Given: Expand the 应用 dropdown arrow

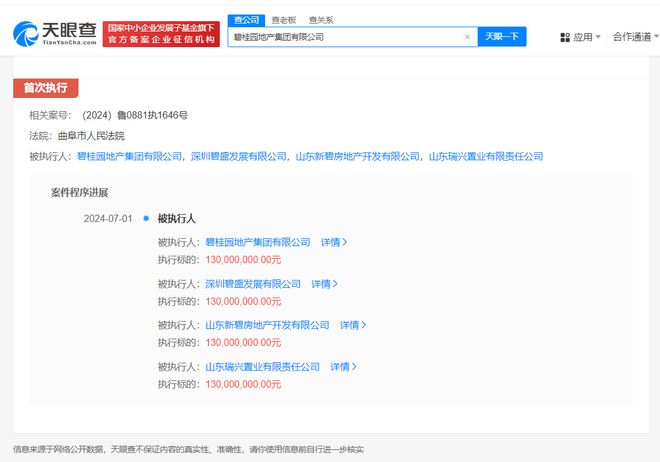Looking at the screenshot, I should 598,37.
